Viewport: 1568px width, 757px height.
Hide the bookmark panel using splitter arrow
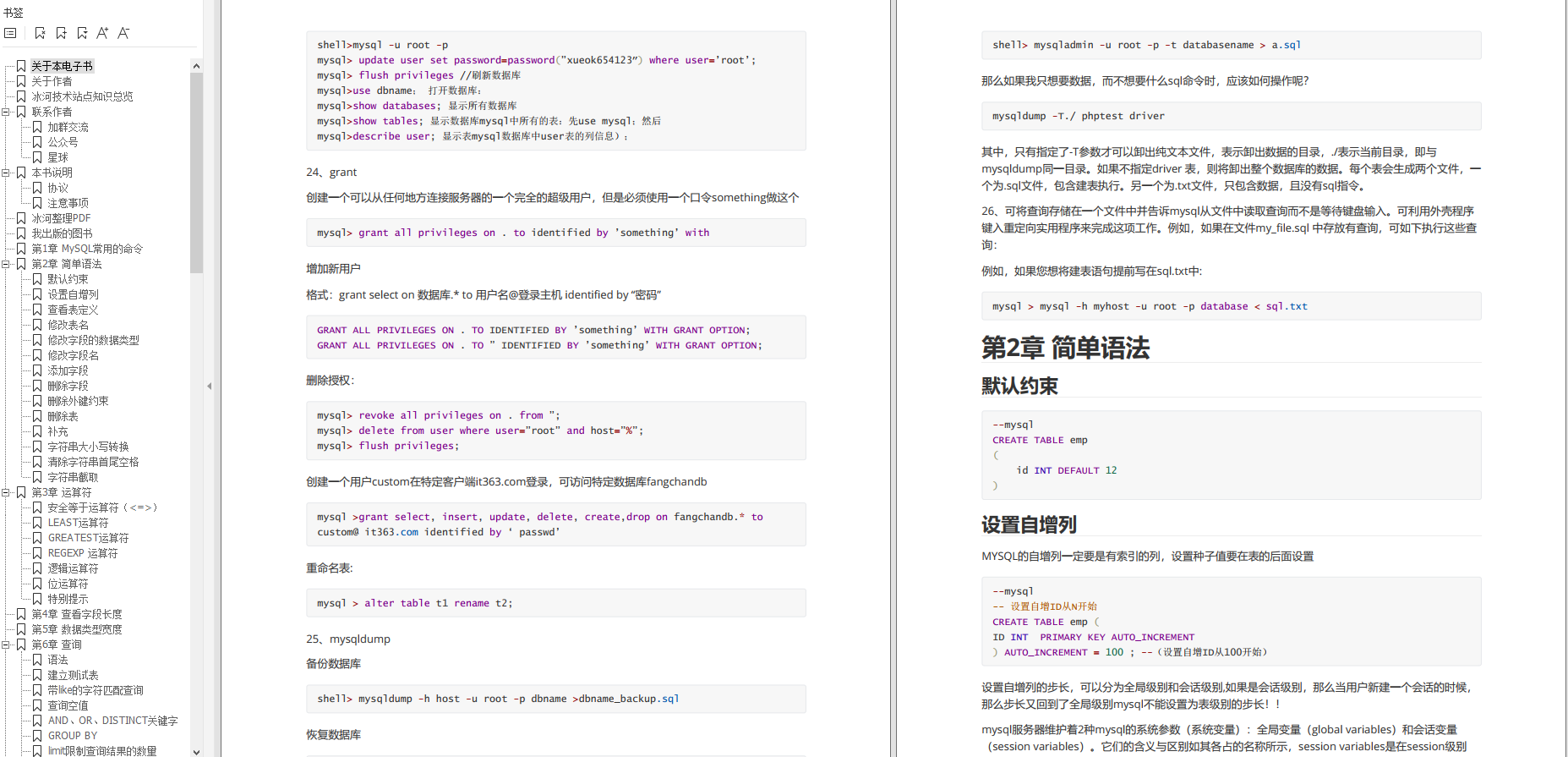[209, 386]
